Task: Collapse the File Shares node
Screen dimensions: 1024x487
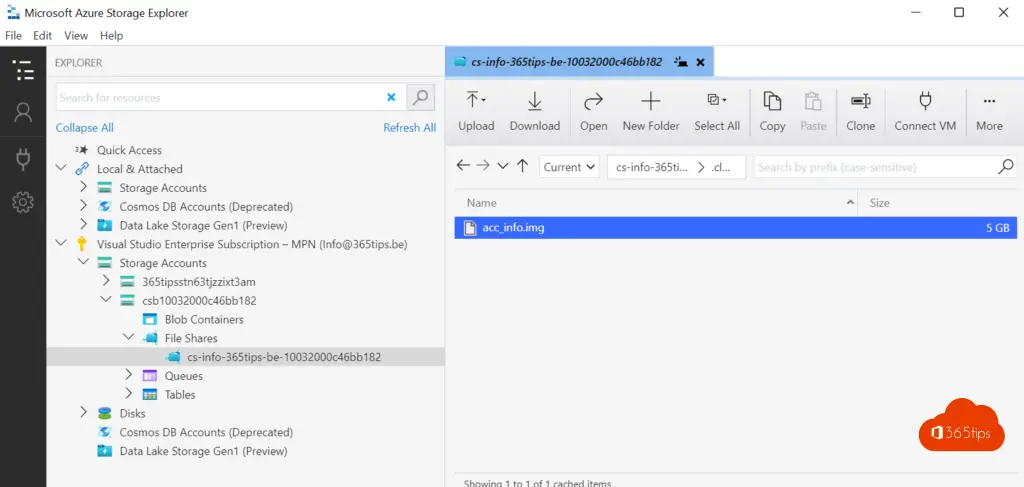Action: pyautogui.click(x=129, y=338)
